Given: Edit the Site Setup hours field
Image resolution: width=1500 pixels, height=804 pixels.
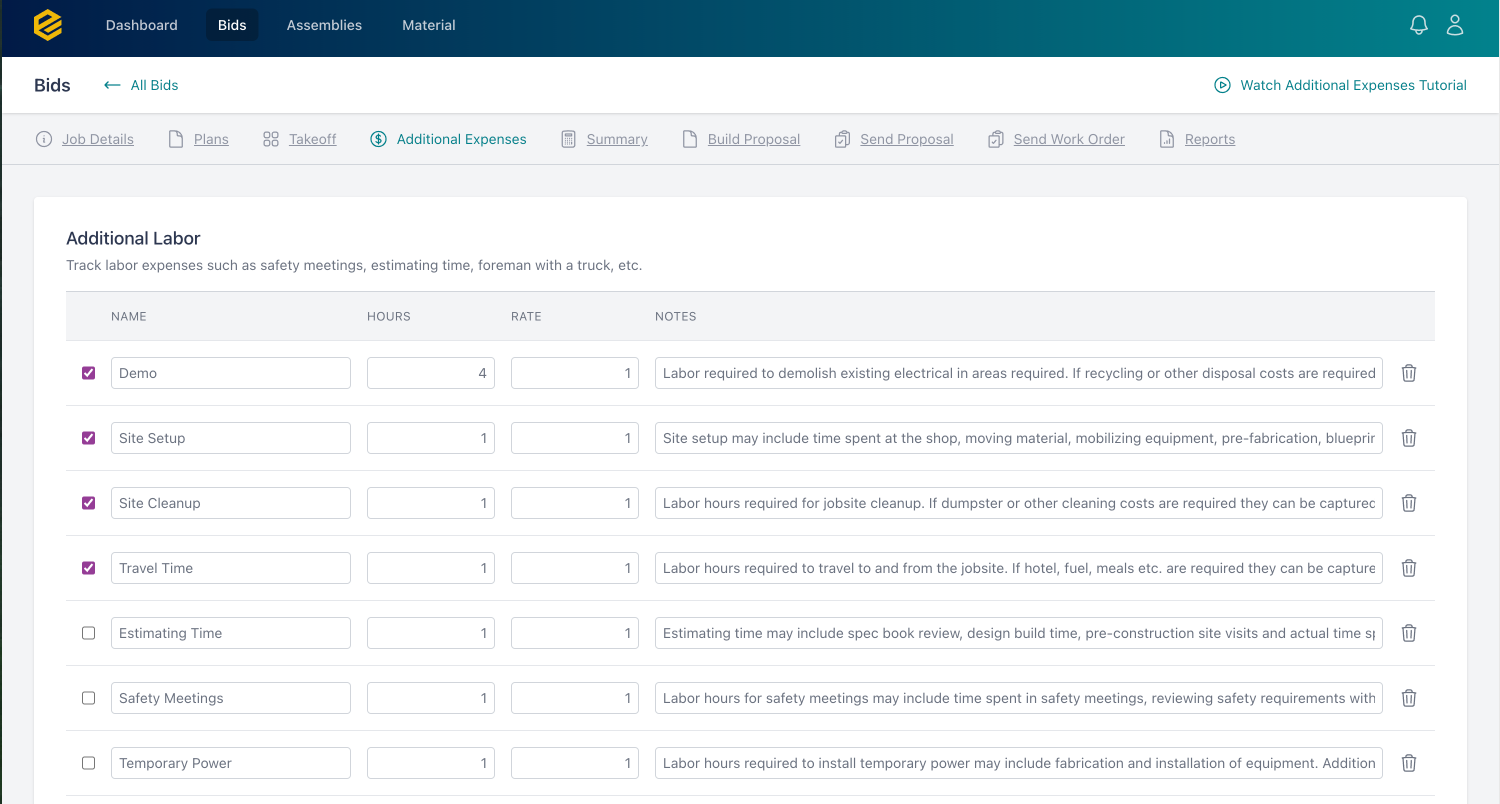Looking at the screenshot, I should click(x=431, y=438).
